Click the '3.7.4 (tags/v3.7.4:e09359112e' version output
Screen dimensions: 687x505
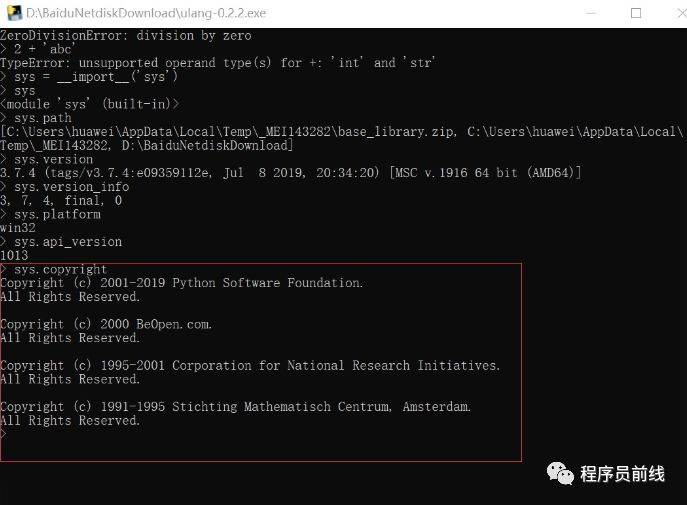[290, 173]
